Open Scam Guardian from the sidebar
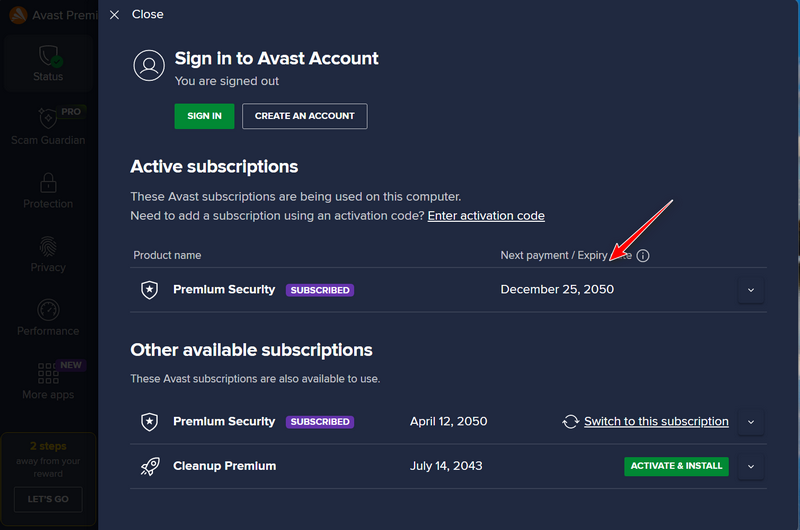Image resolution: width=800 pixels, height=530 pixels. click(48, 127)
